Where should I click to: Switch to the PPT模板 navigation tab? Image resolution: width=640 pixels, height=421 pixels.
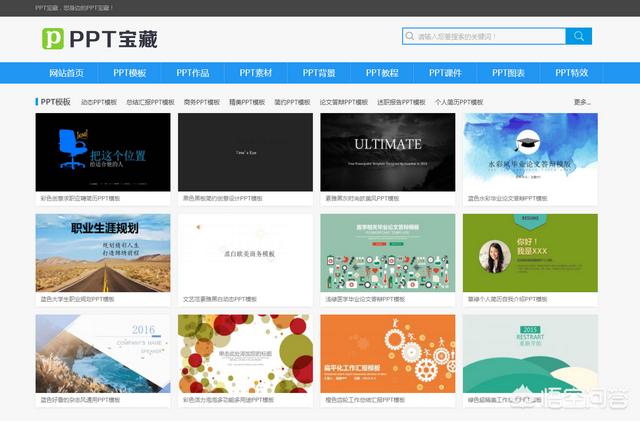coord(129,73)
